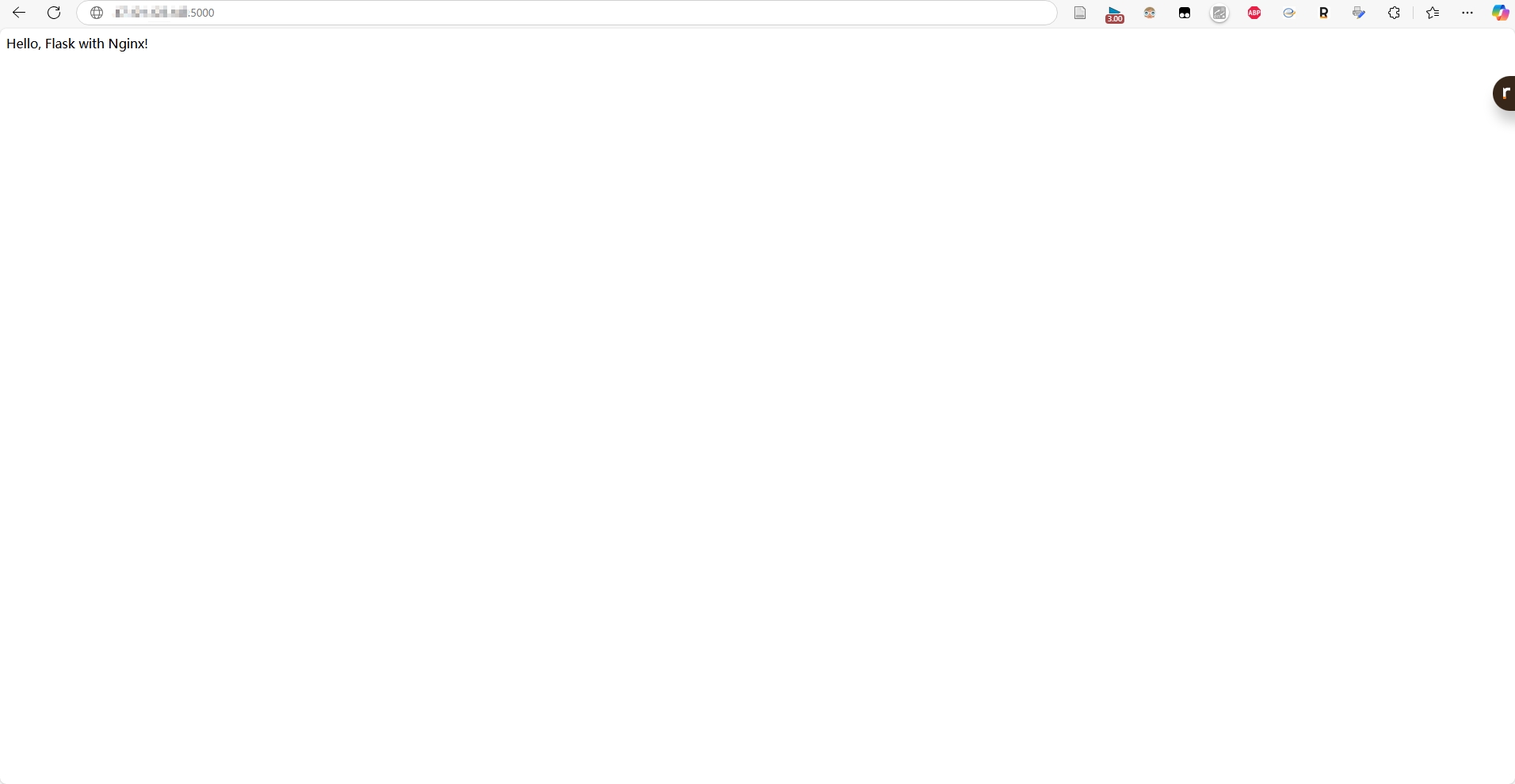Open the Adblock Plus extension
The height and width of the screenshot is (784, 1515).
(x=1254, y=13)
